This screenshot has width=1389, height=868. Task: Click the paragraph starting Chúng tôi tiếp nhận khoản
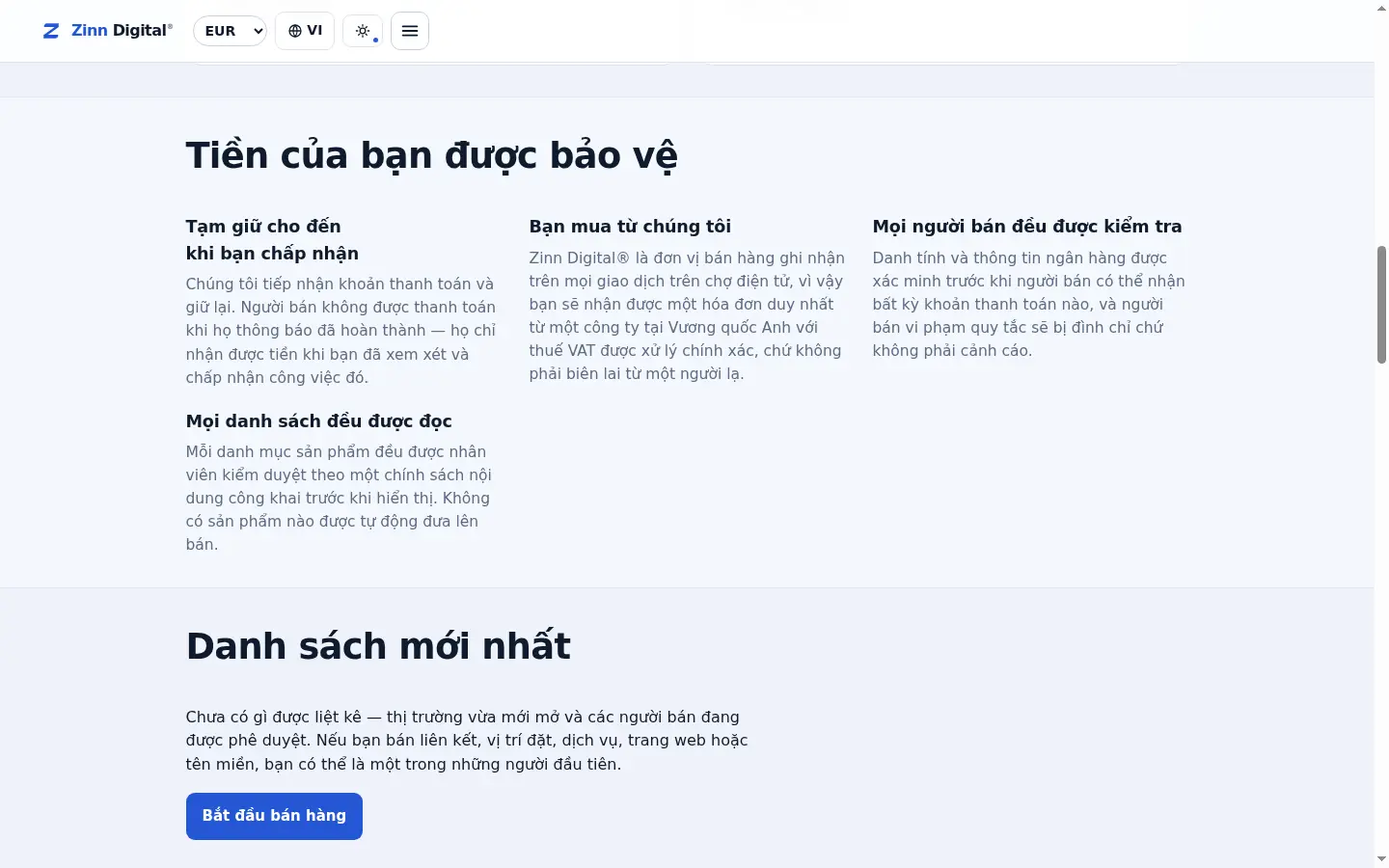click(x=341, y=331)
